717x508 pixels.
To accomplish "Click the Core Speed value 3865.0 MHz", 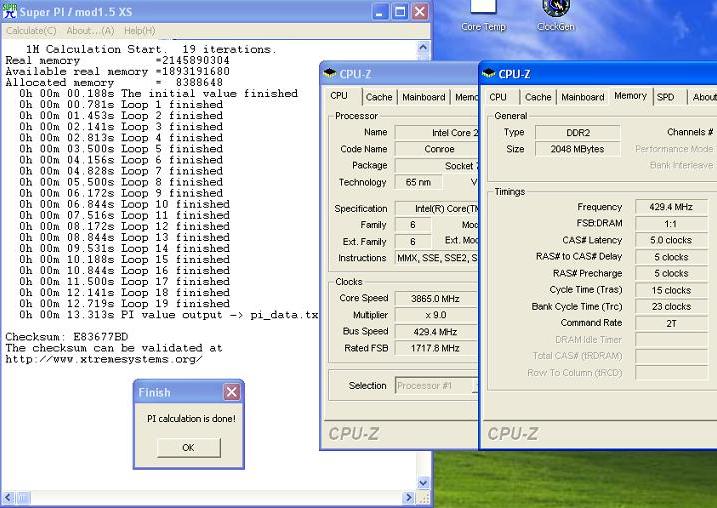I will pyautogui.click(x=436, y=299).
